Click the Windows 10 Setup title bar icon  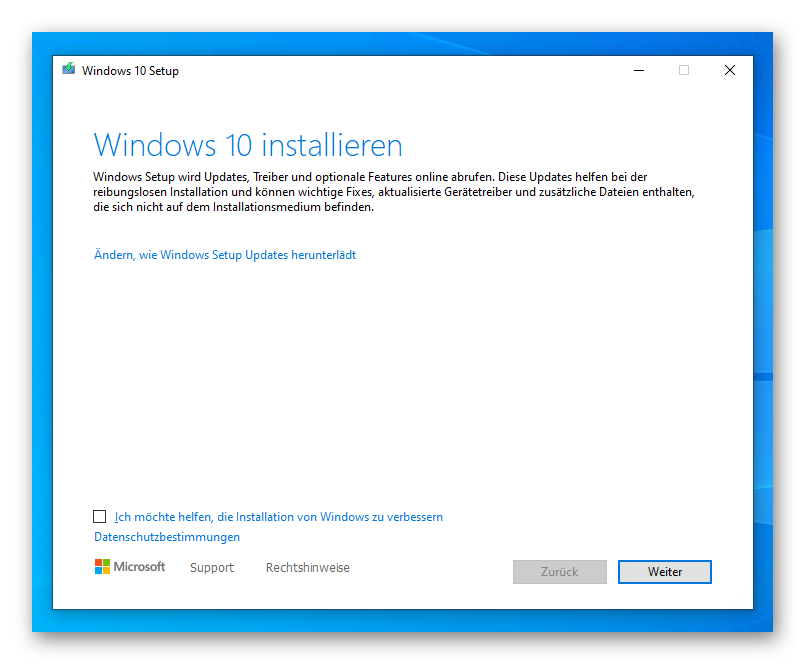click(x=69, y=69)
